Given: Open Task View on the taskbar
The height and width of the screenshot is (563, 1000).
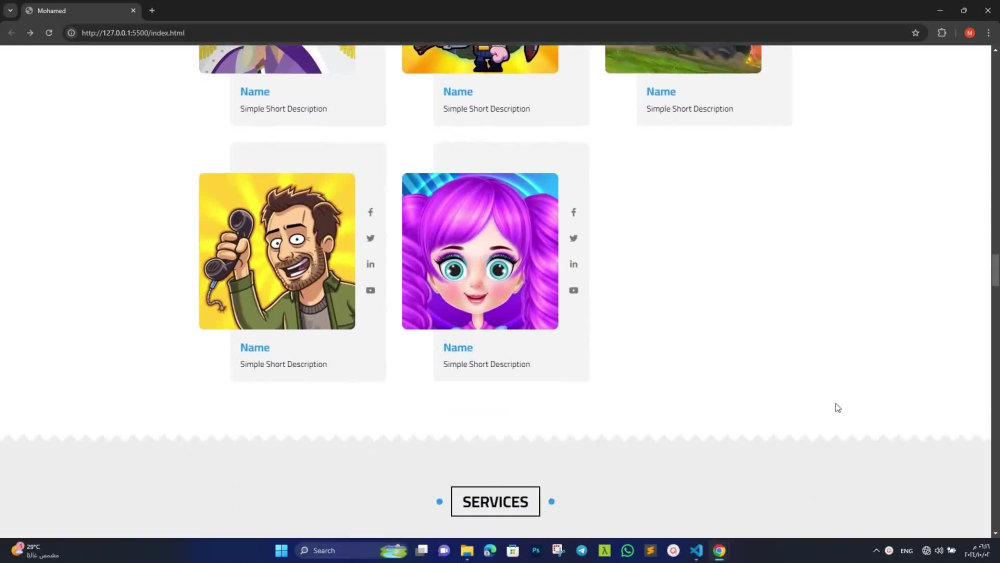Looking at the screenshot, I should [x=422, y=550].
